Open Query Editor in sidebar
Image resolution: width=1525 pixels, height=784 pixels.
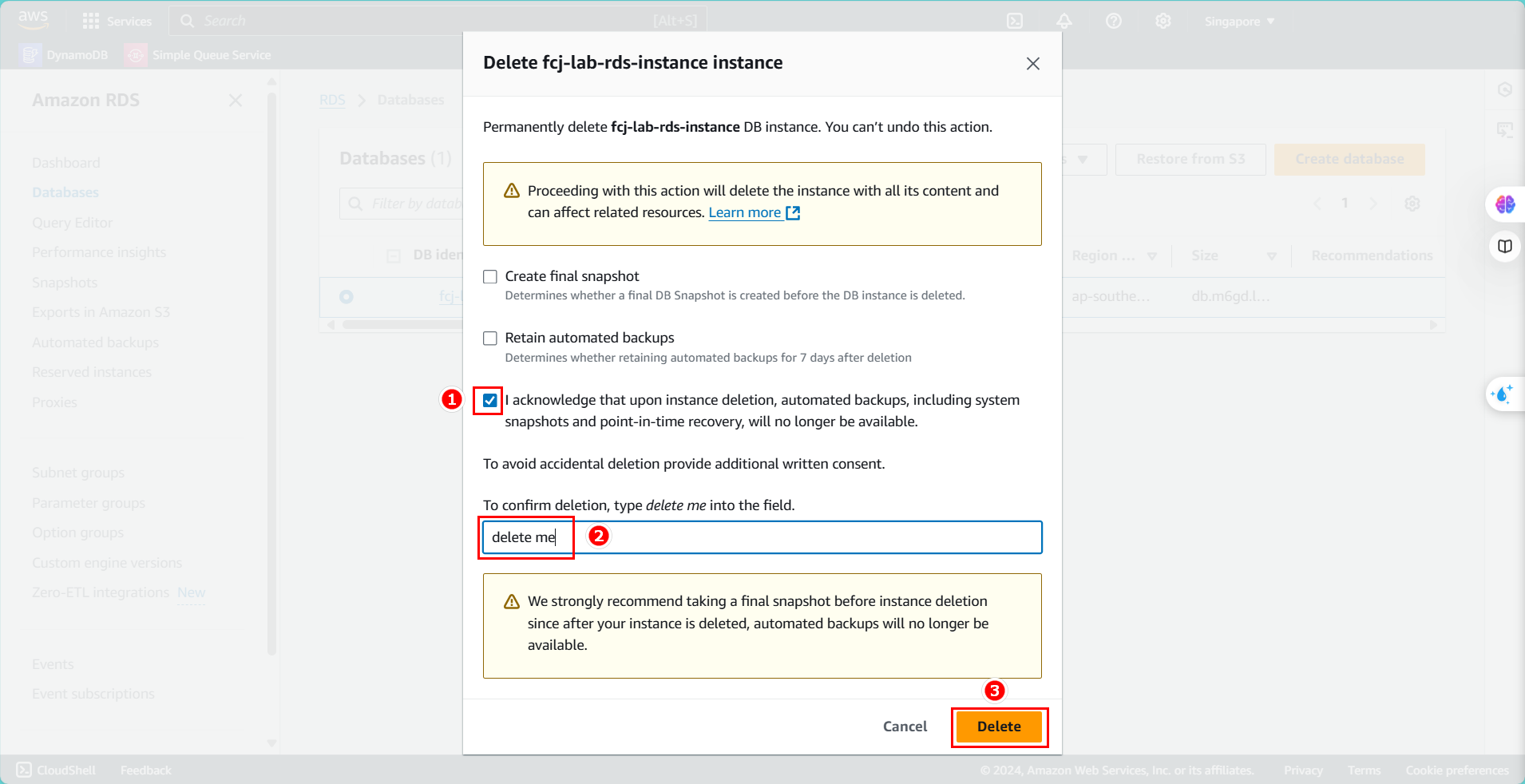coord(72,223)
